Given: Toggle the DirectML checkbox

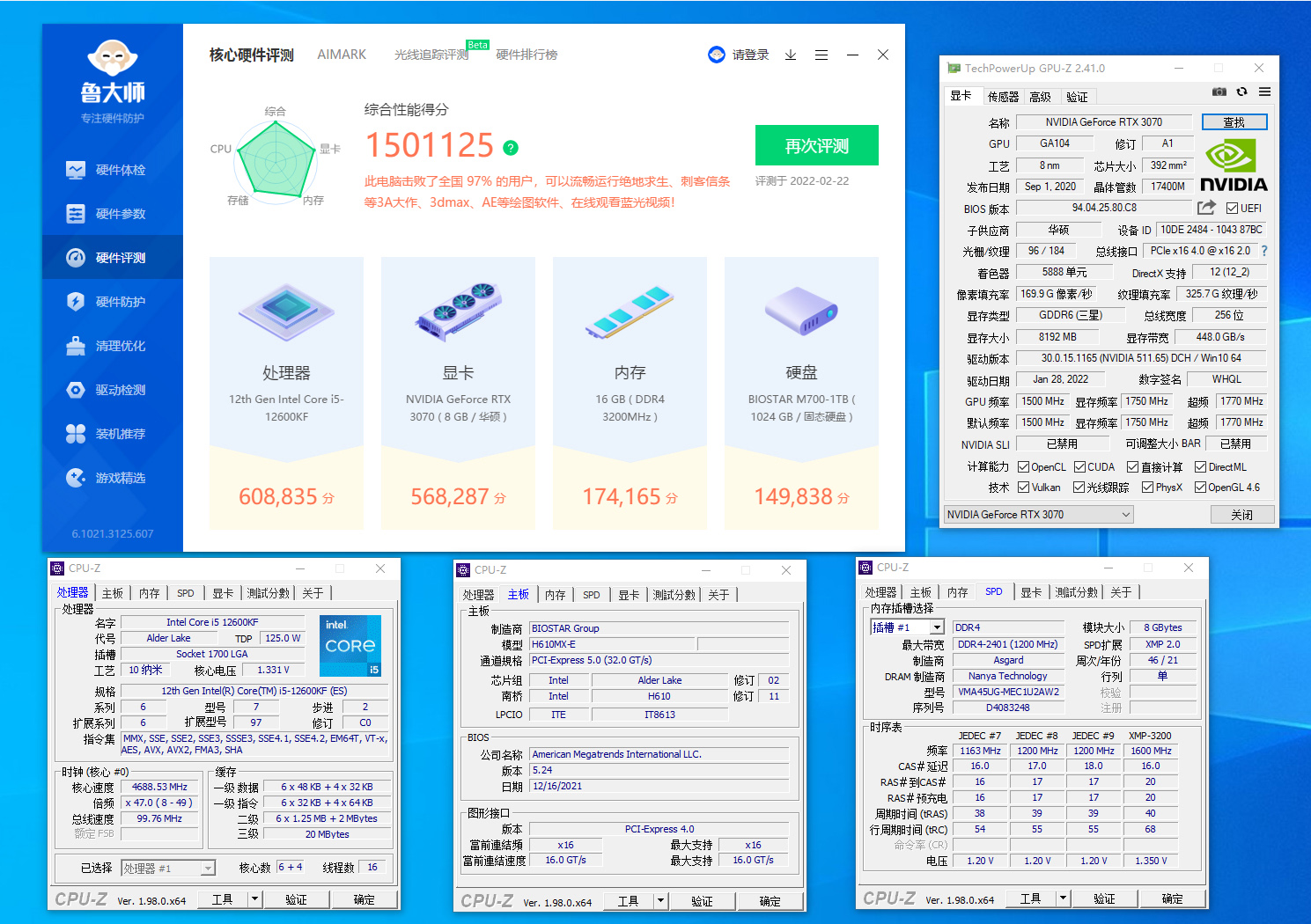Looking at the screenshot, I should tap(1200, 467).
